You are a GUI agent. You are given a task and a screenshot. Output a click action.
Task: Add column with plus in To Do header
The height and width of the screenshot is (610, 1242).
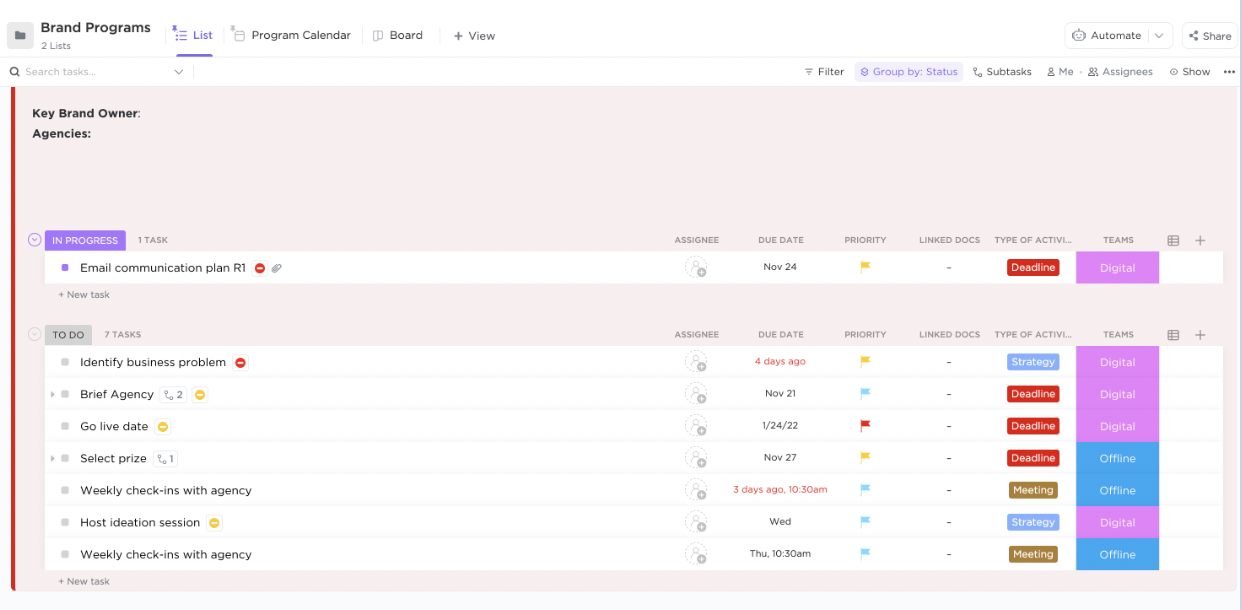coord(1200,335)
